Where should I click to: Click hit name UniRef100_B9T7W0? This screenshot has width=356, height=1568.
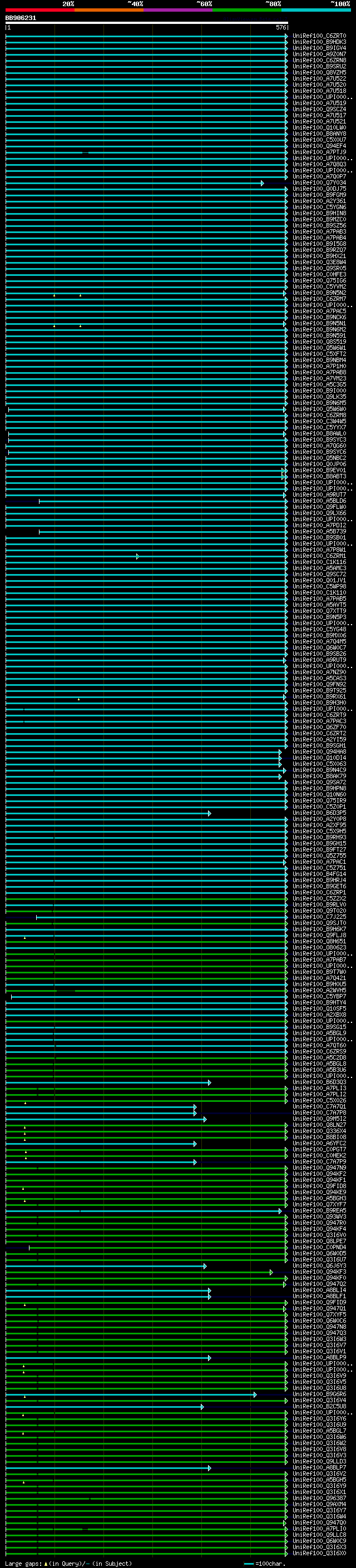click(319, 972)
